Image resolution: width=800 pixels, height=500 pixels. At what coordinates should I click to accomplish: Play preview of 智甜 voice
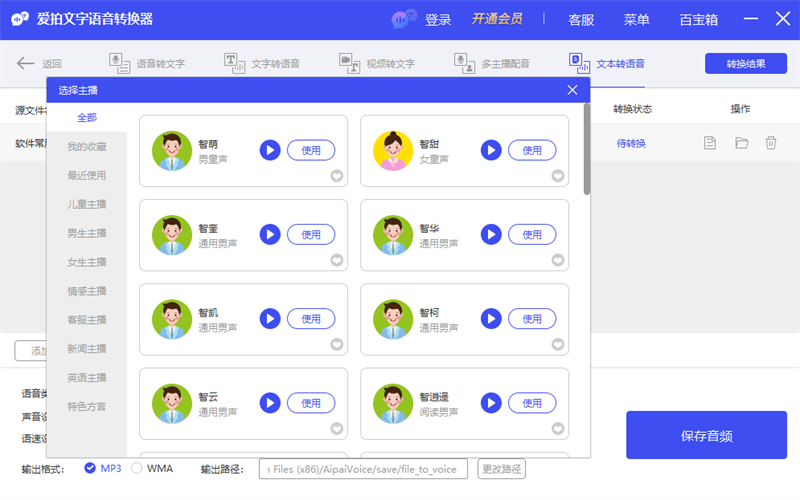tap(491, 150)
